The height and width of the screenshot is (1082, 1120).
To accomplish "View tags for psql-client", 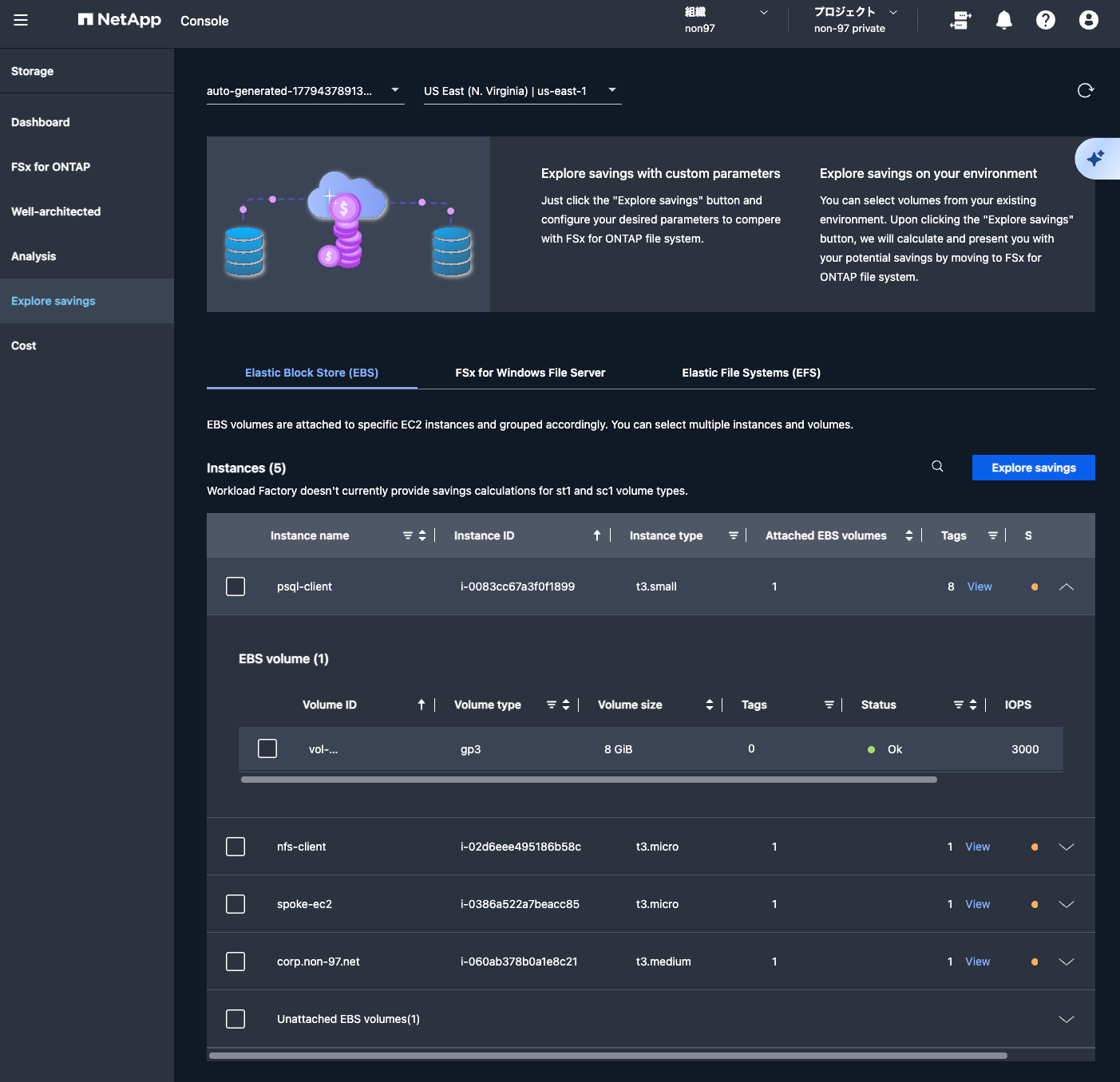I will (980, 586).
